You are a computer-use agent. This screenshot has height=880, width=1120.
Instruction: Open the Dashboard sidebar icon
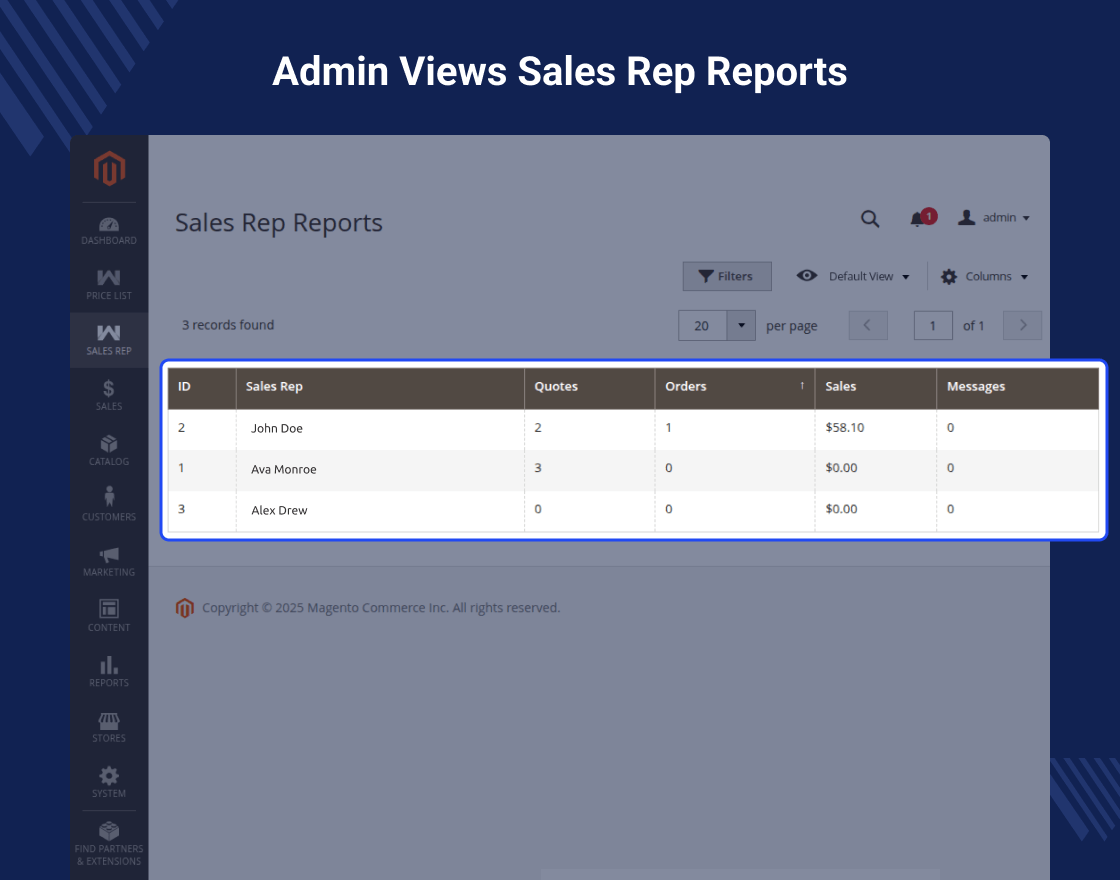[109, 231]
